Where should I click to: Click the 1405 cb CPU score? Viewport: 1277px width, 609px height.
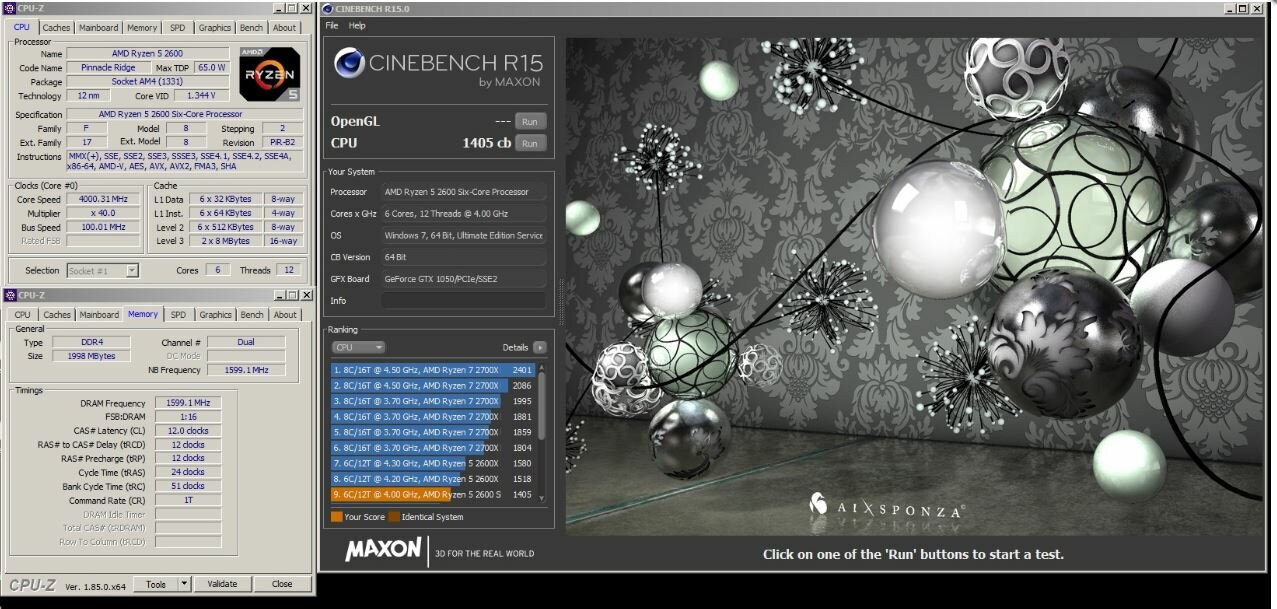(x=487, y=143)
